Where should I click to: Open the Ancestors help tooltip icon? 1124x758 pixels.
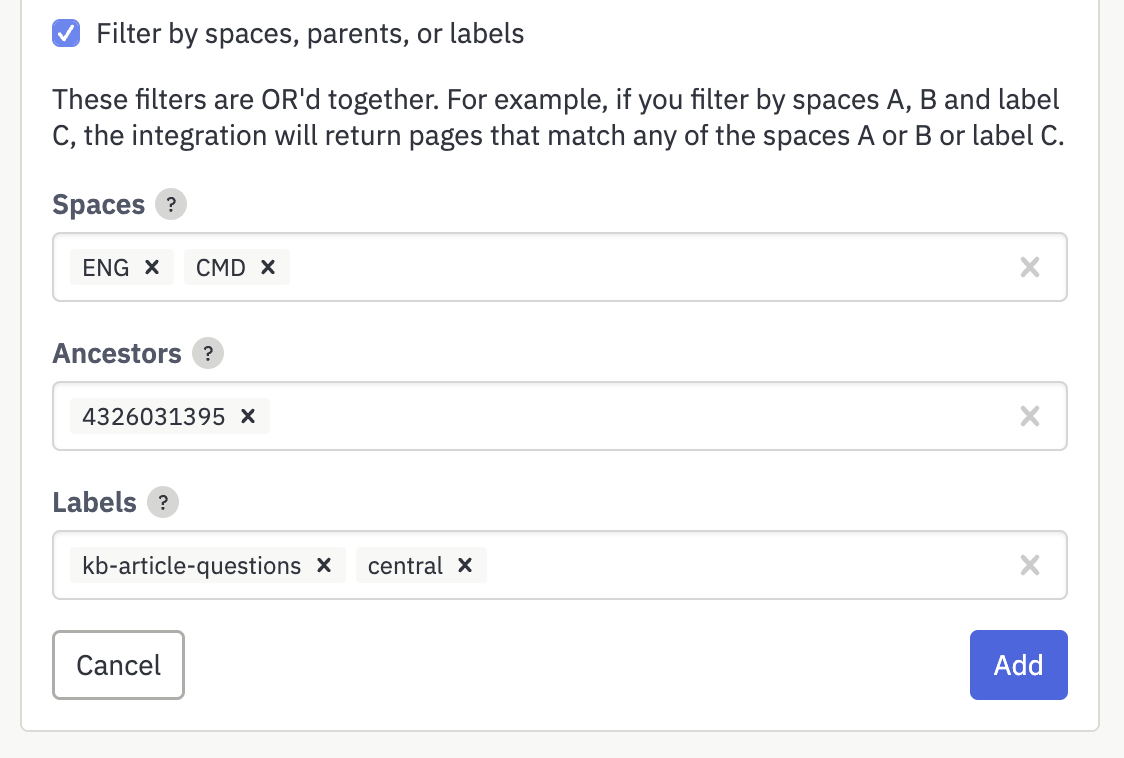208,354
